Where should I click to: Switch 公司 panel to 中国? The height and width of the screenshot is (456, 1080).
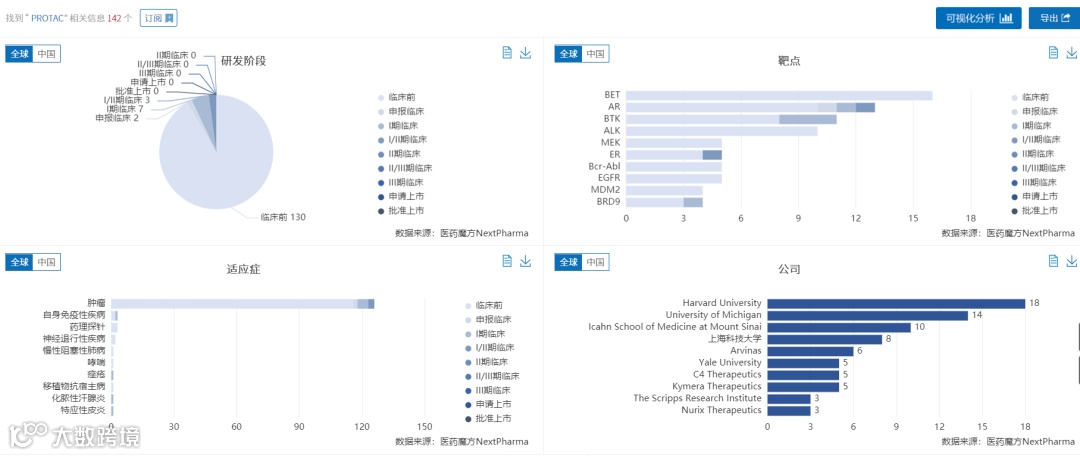pos(596,262)
